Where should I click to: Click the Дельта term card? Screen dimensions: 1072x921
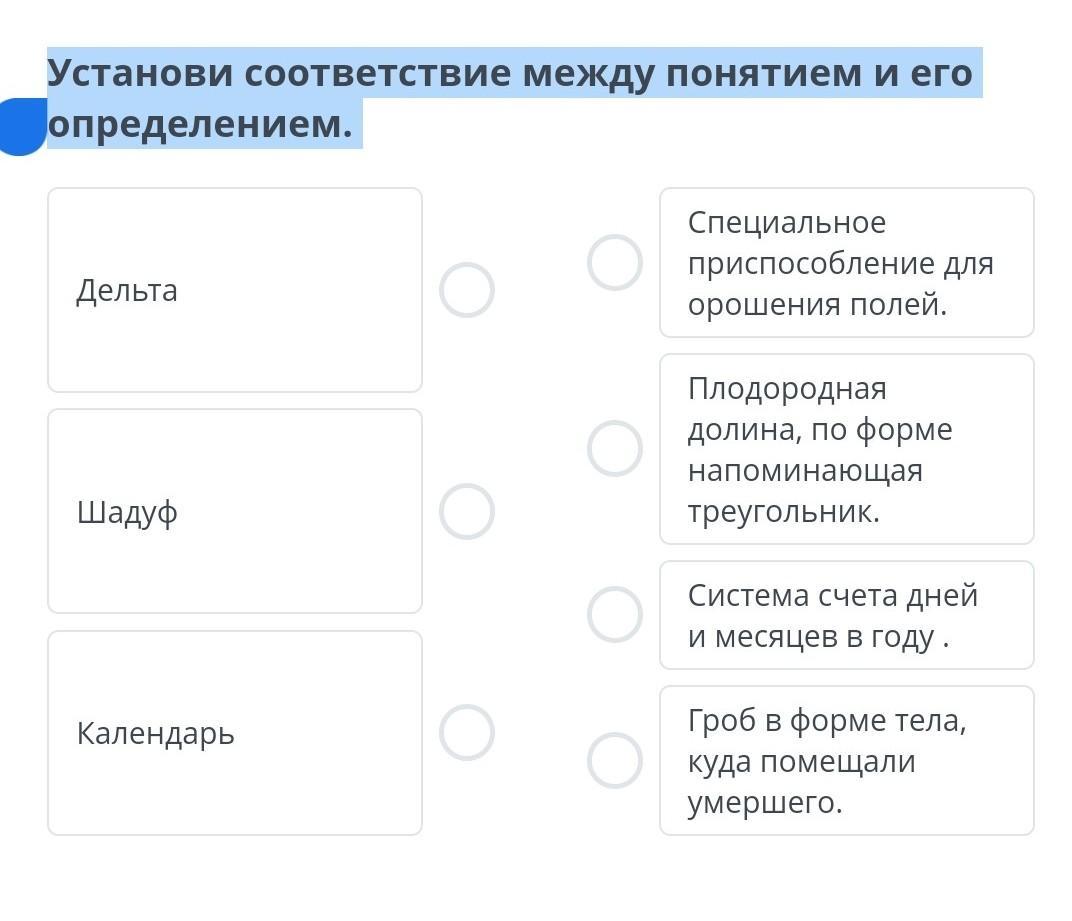pyautogui.click(x=235, y=290)
